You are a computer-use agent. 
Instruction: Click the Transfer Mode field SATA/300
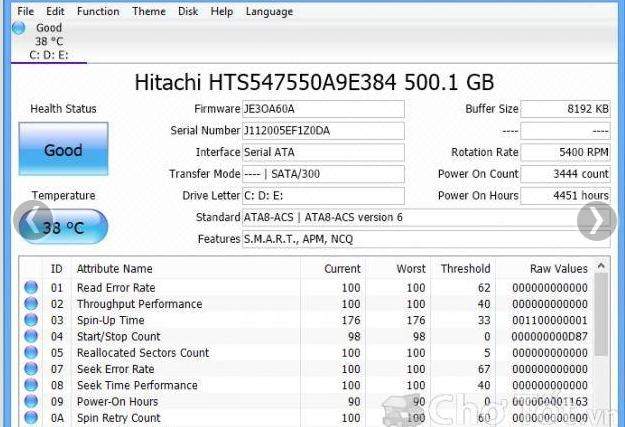(x=323, y=174)
